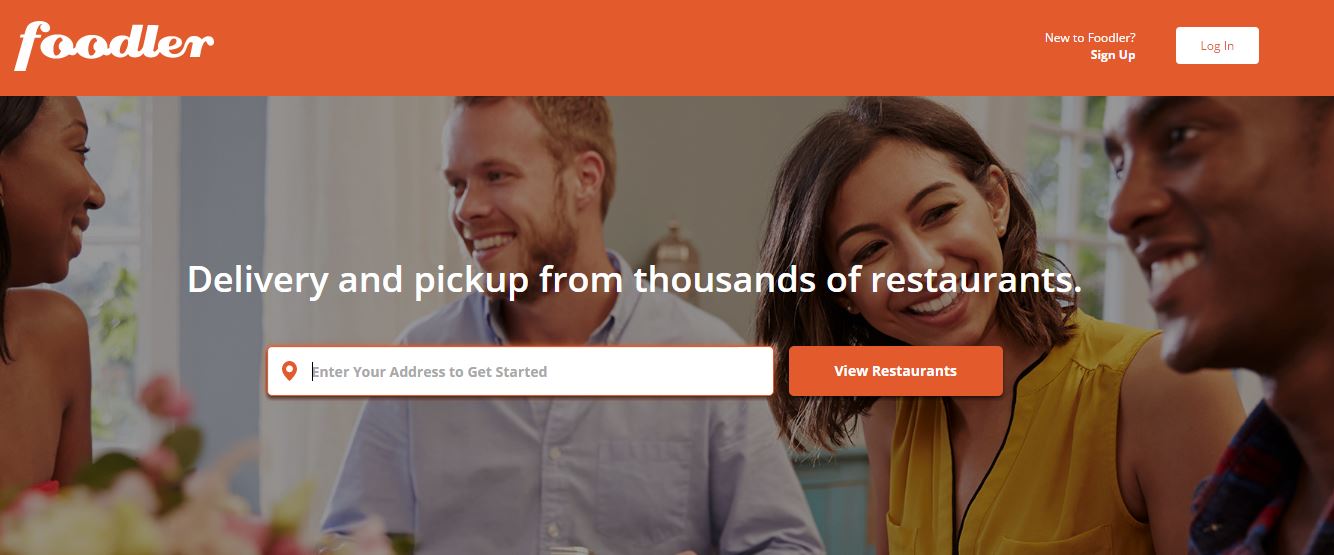
Task: Click the orange location pin icon
Action: (290, 371)
